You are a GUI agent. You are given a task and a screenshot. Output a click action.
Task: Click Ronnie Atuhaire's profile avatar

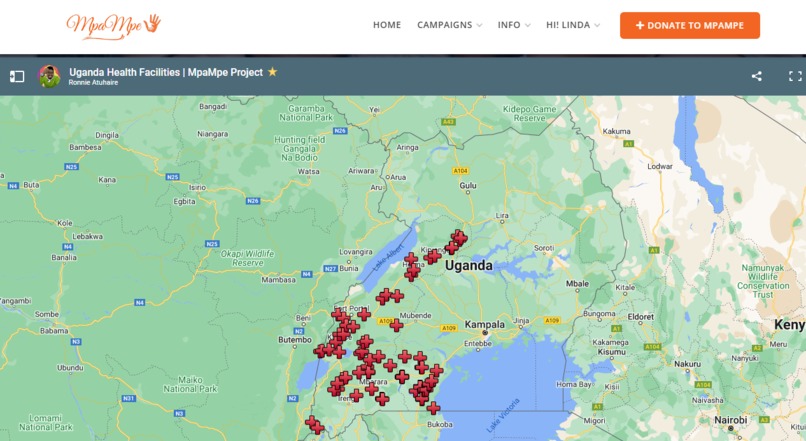coord(49,77)
